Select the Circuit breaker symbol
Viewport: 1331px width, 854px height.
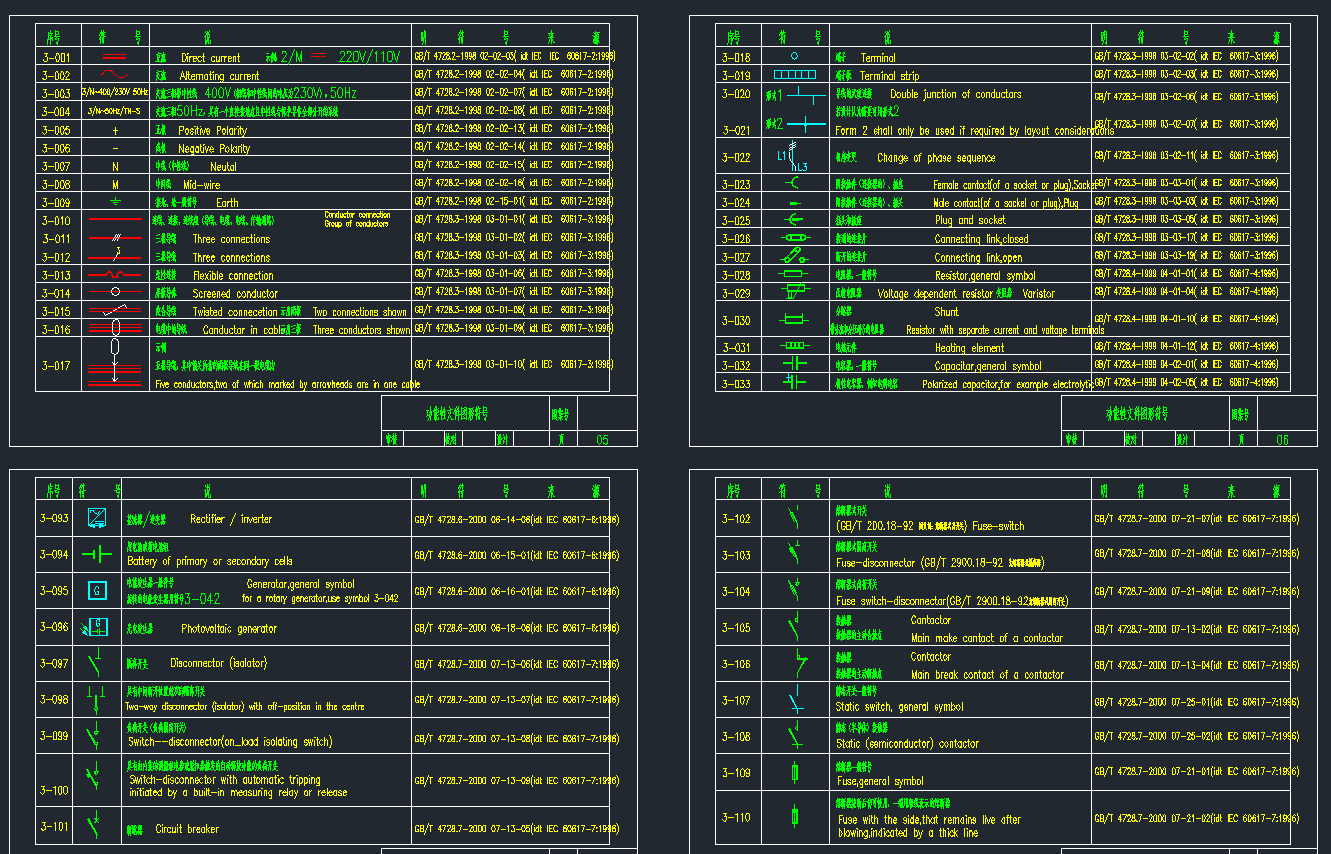point(96,826)
